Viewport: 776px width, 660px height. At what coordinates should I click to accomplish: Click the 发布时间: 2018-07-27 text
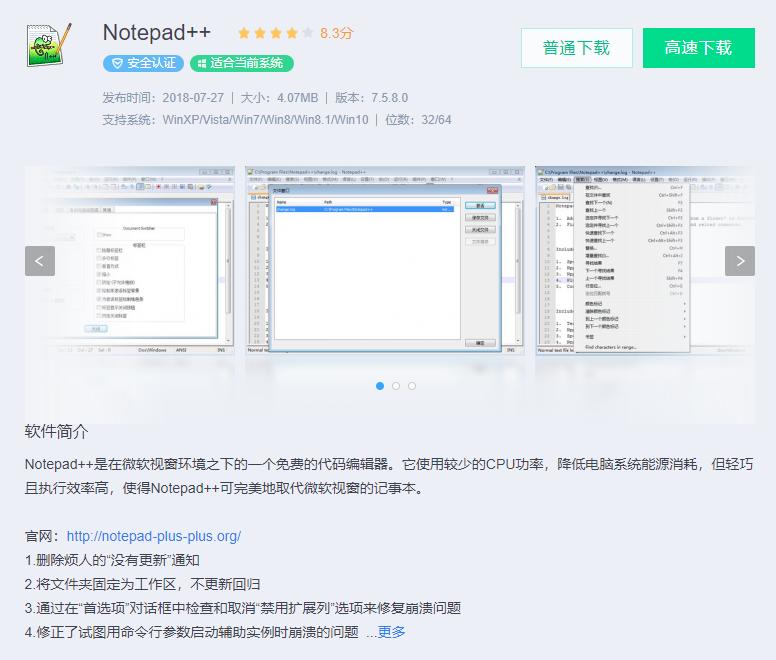(x=163, y=97)
